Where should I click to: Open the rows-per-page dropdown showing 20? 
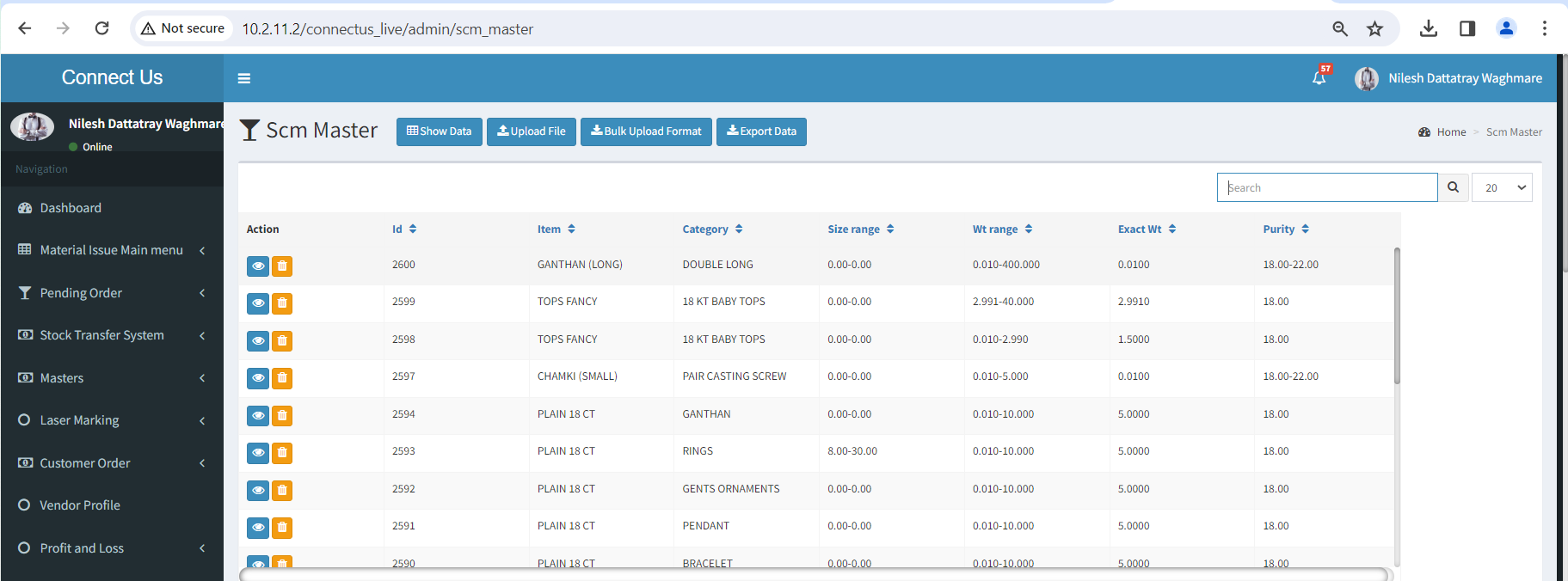[1502, 187]
